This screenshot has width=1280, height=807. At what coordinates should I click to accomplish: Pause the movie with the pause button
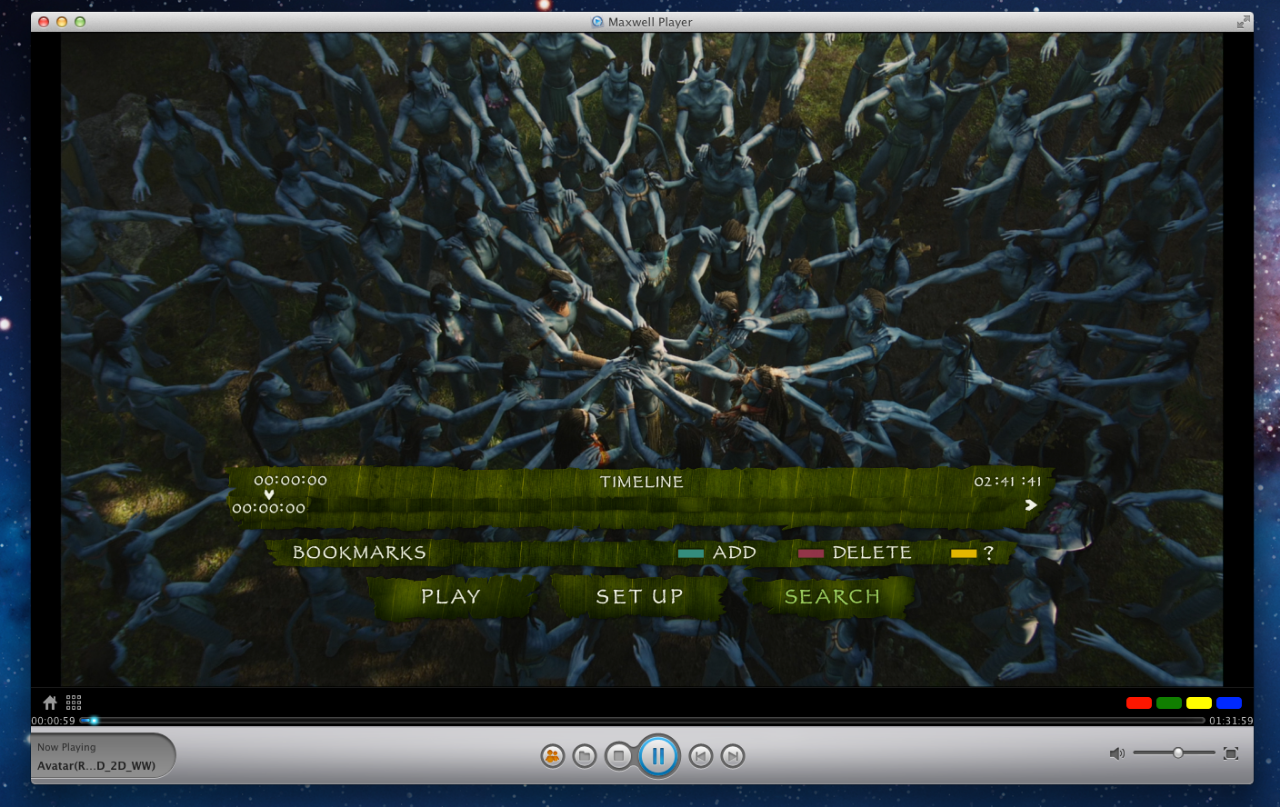(658, 756)
